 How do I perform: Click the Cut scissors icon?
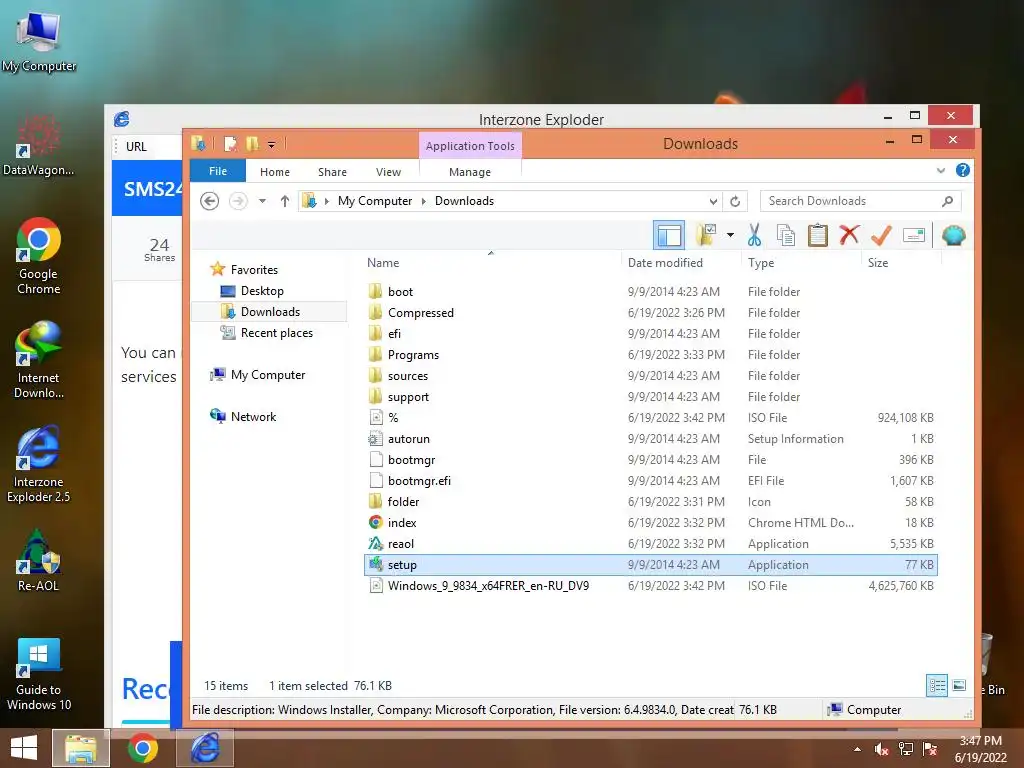[754, 235]
